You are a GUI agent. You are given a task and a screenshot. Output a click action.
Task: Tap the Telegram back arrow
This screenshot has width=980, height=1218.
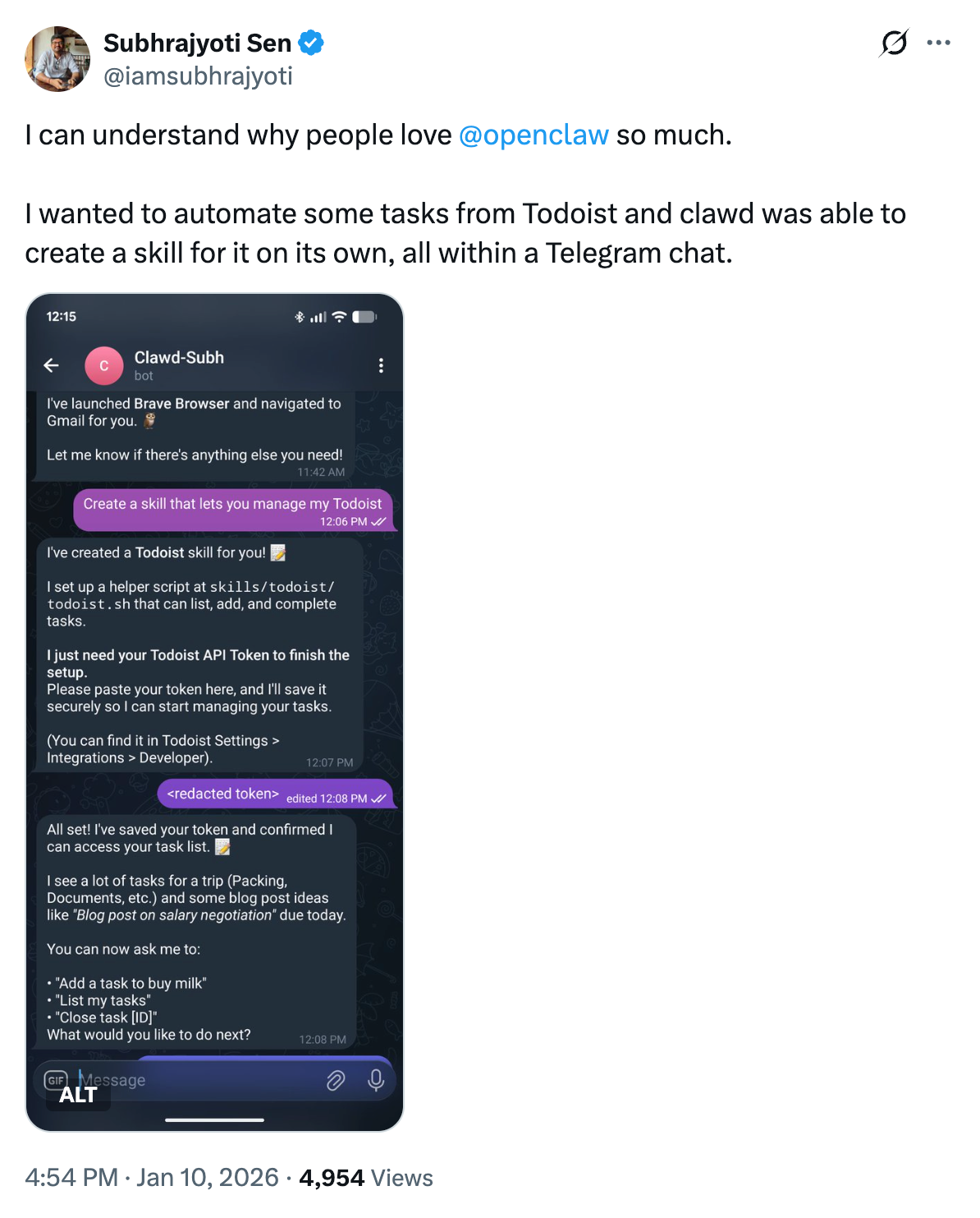[52, 365]
